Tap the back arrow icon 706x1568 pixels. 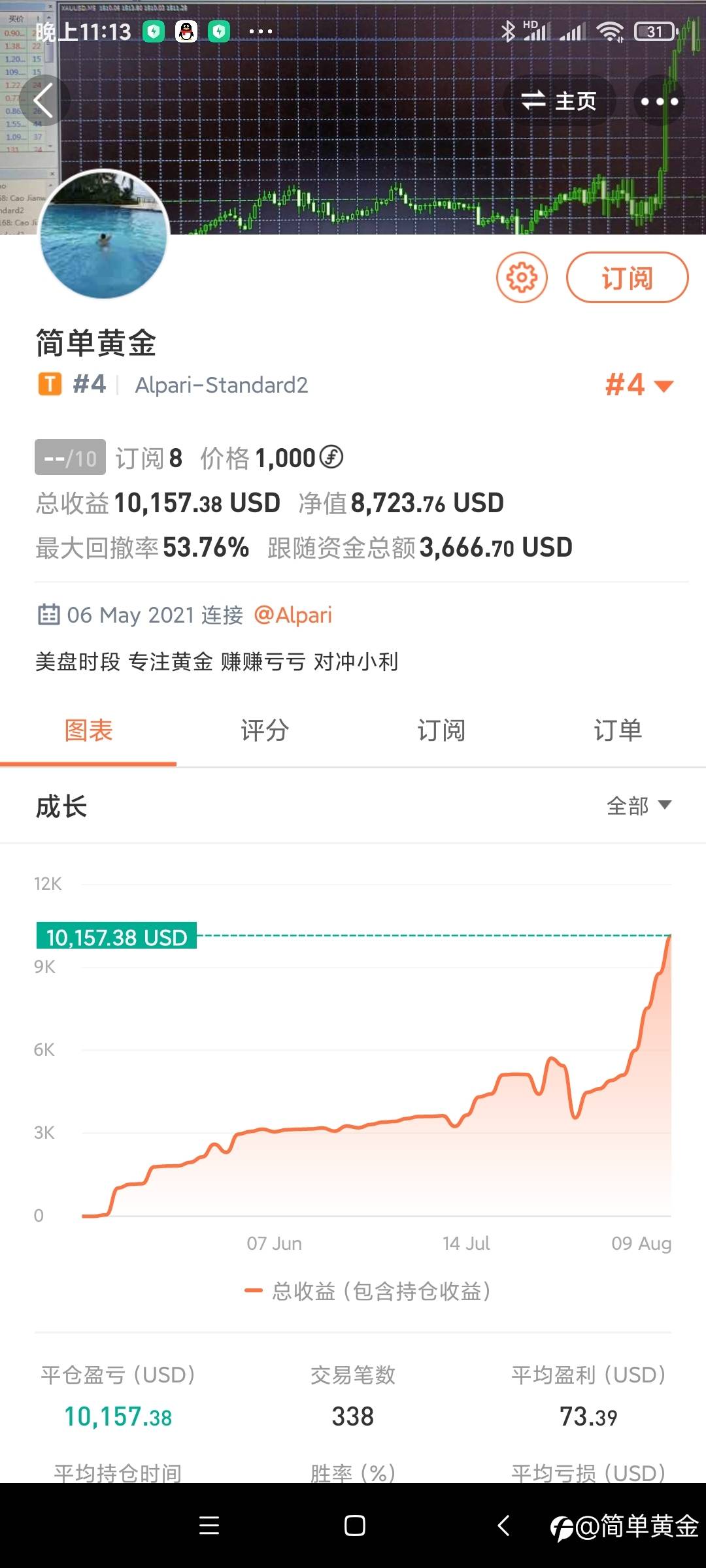(43, 101)
